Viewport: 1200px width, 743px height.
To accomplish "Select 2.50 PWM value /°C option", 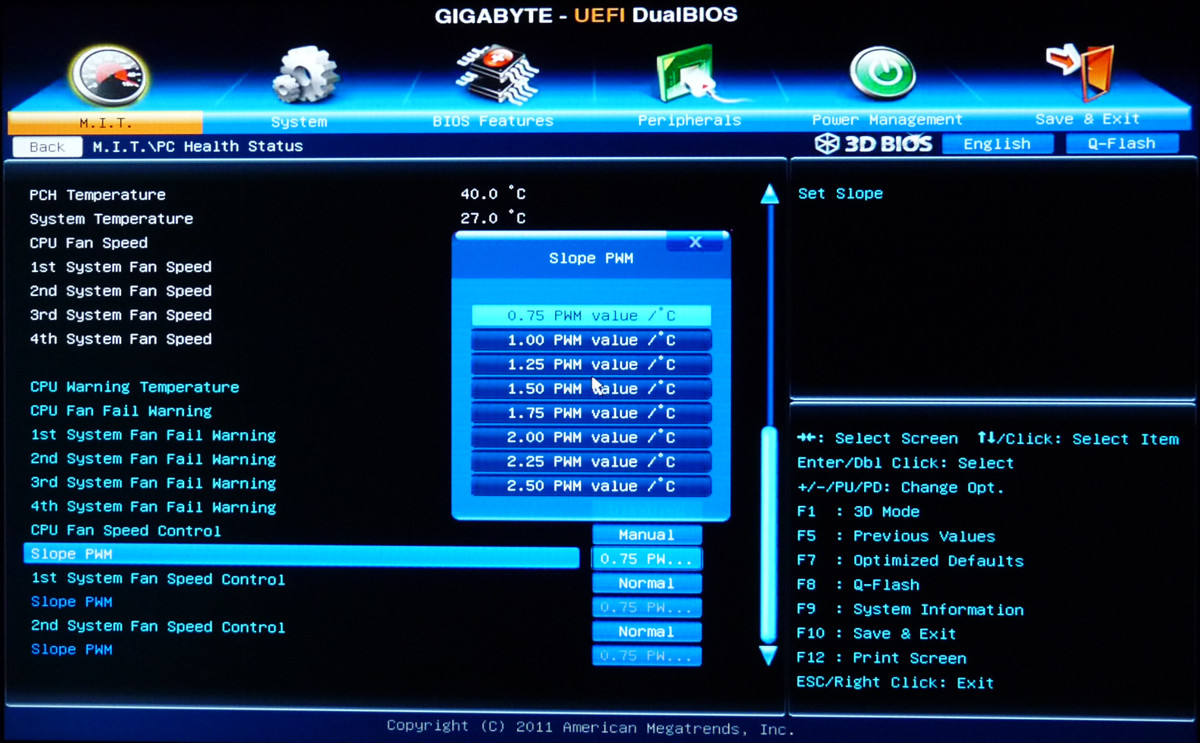I will [x=591, y=487].
